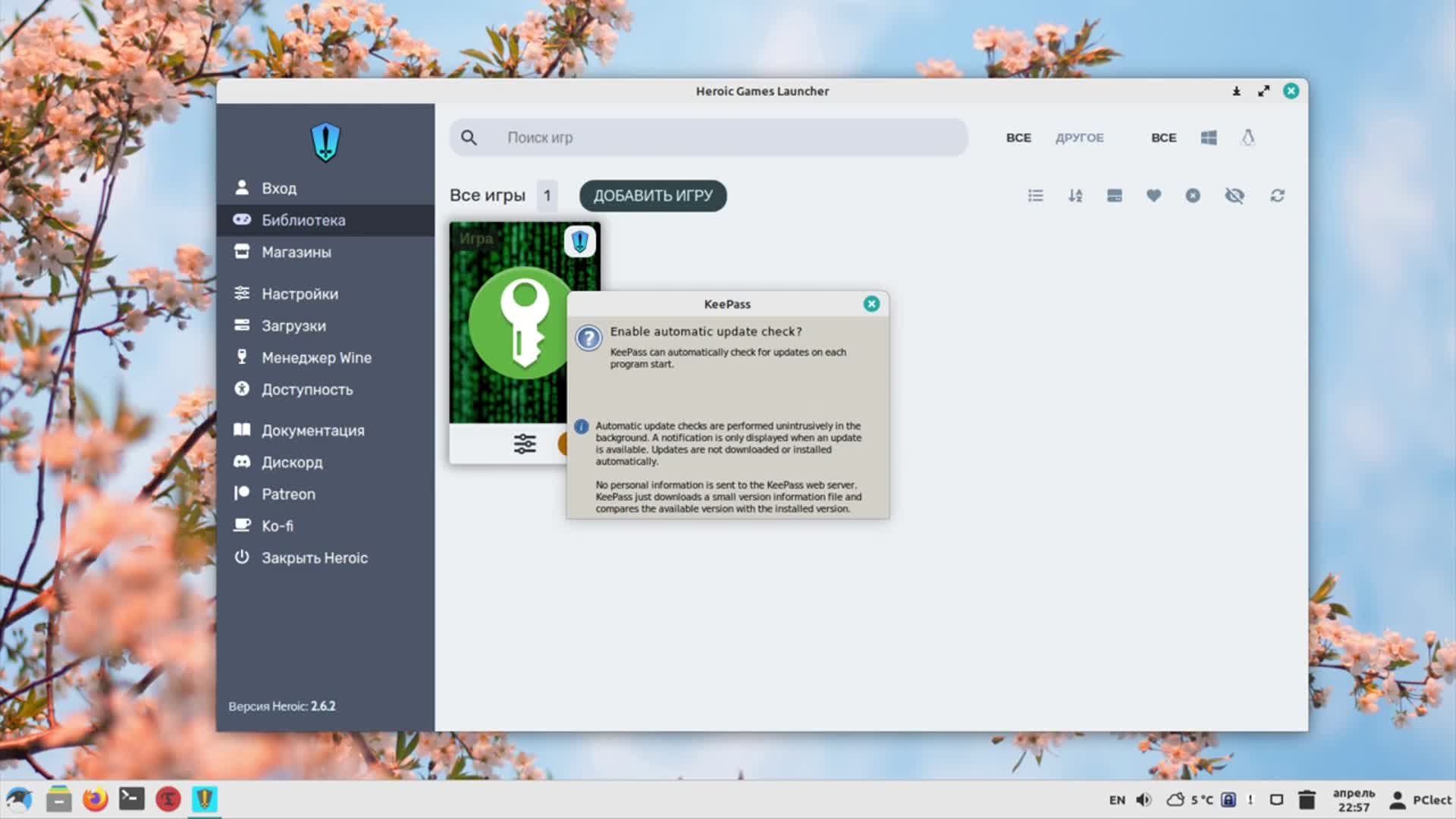The image size is (1456, 819).
Task: Close the KeePass dialog
Action: pos(871,304)
